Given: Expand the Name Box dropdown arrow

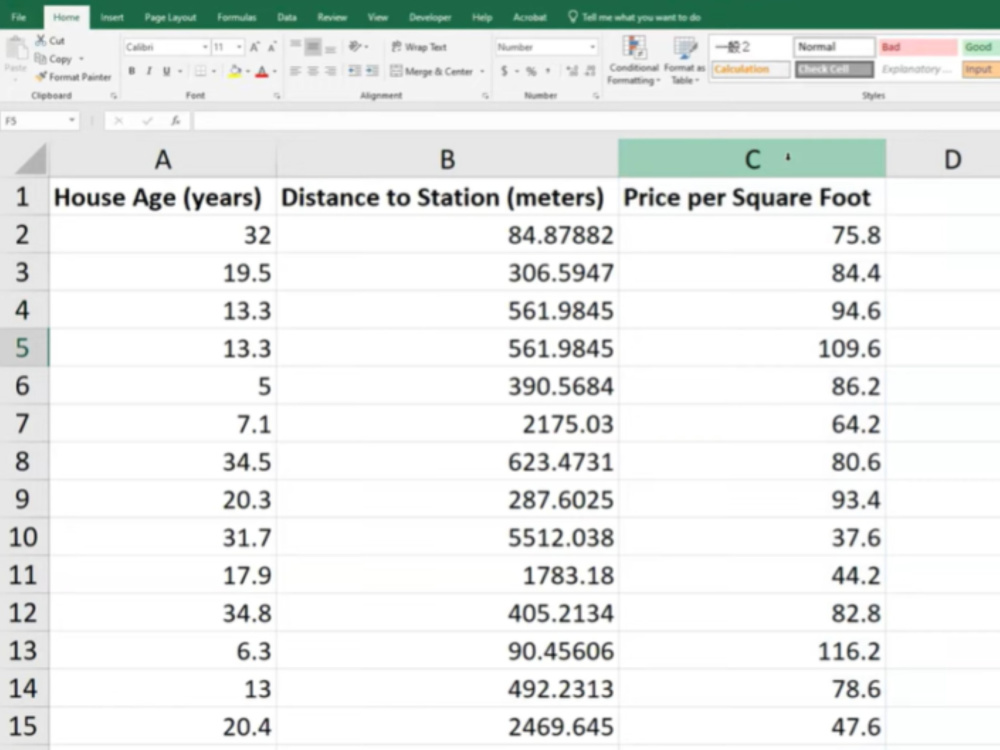Looking at the screenshot, I should (x=72, y=121).
